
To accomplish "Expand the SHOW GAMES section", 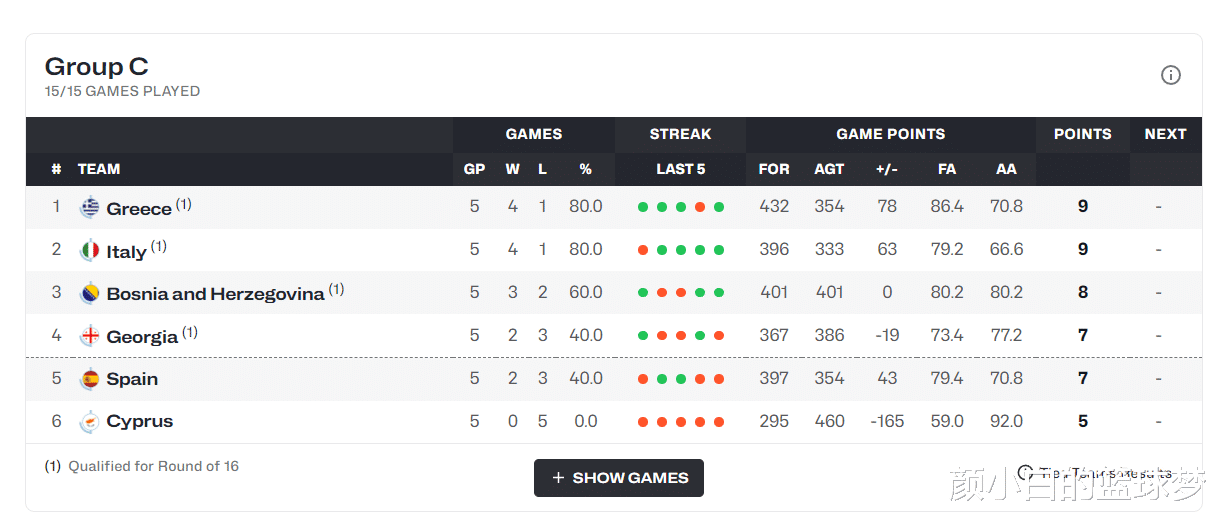I will [619, 478].
